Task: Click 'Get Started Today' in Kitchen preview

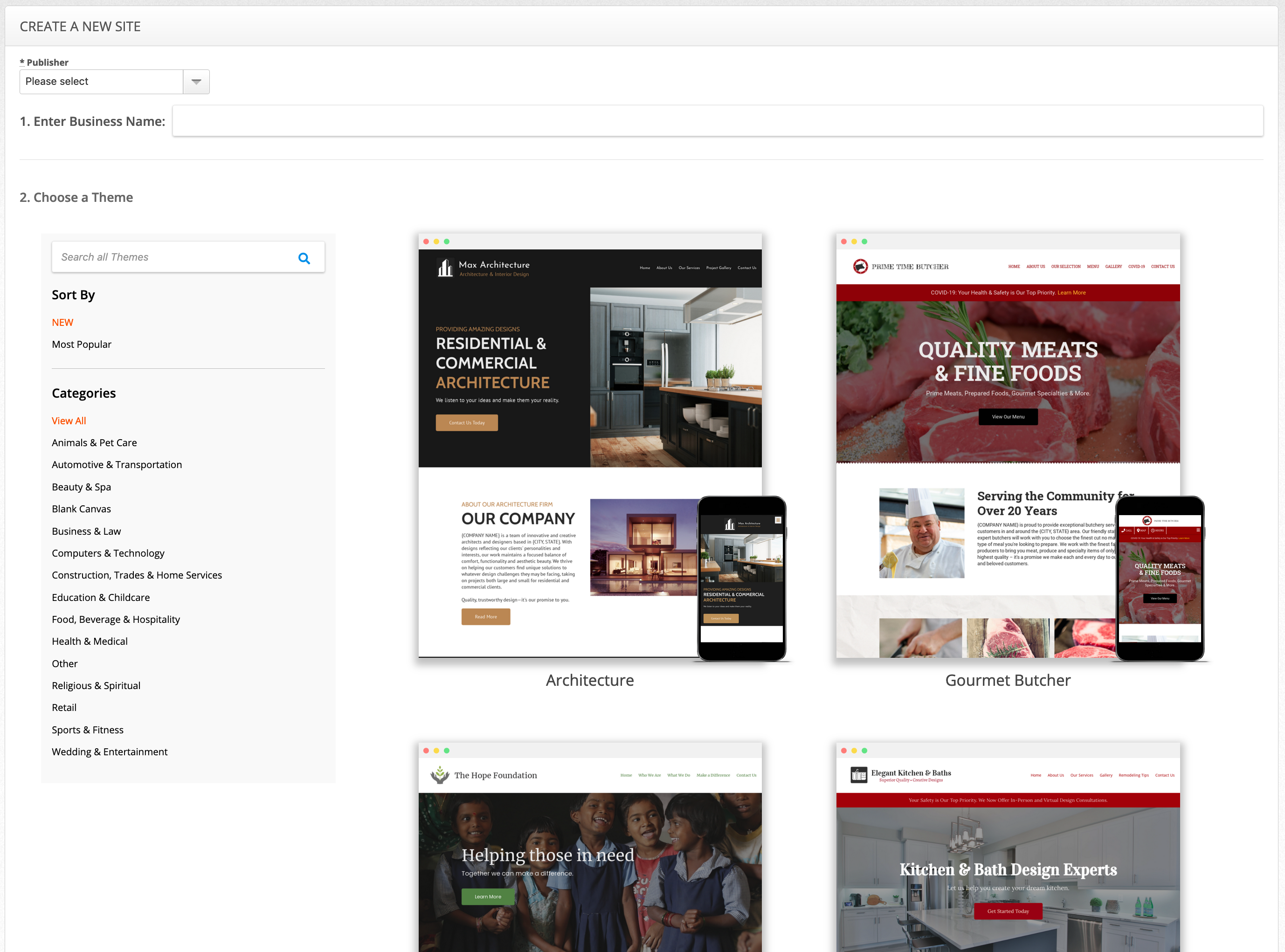Action: (1008, 911)
